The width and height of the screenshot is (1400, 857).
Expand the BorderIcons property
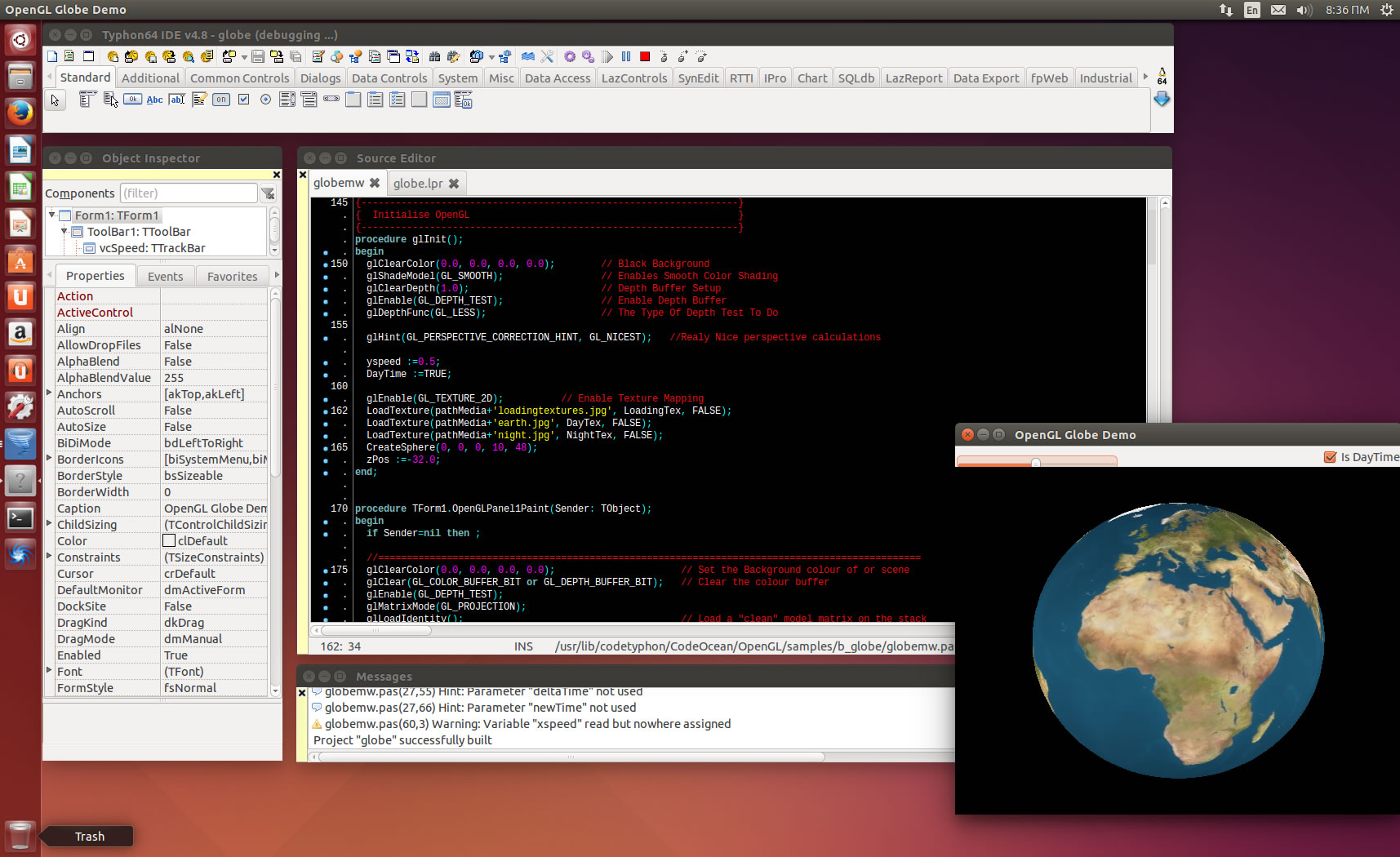49,458
